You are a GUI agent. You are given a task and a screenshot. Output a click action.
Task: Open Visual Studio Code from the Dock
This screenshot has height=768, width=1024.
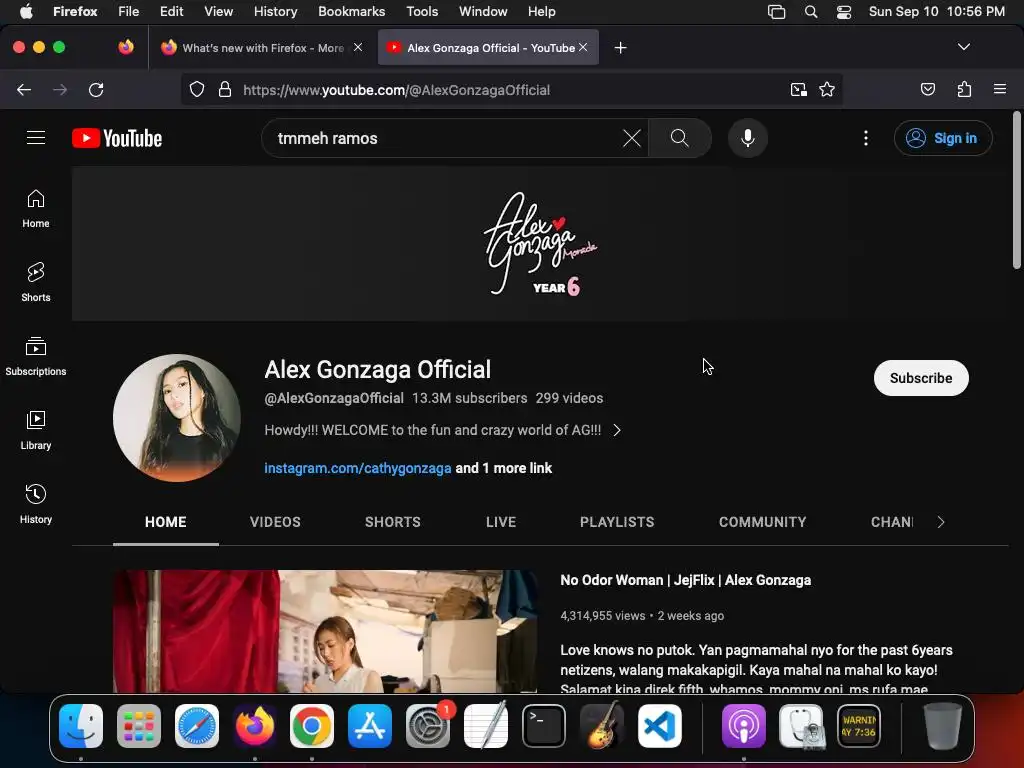[x=660, y=726]
